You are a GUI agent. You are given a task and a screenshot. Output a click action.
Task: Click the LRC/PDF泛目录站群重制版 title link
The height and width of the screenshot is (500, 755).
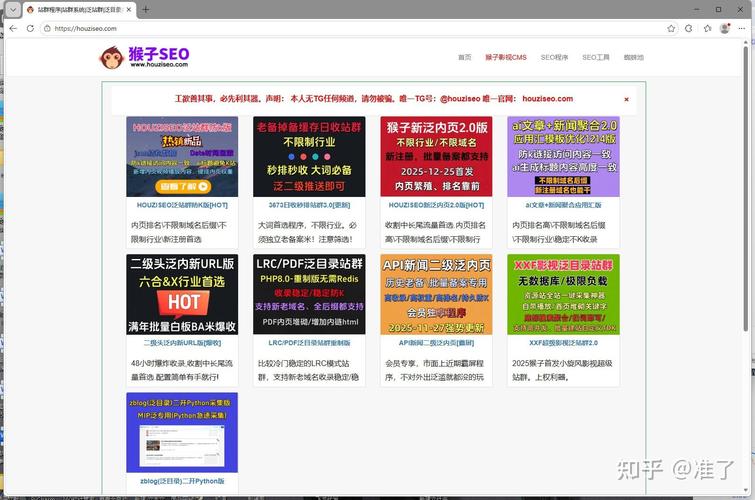pos(309,343)
